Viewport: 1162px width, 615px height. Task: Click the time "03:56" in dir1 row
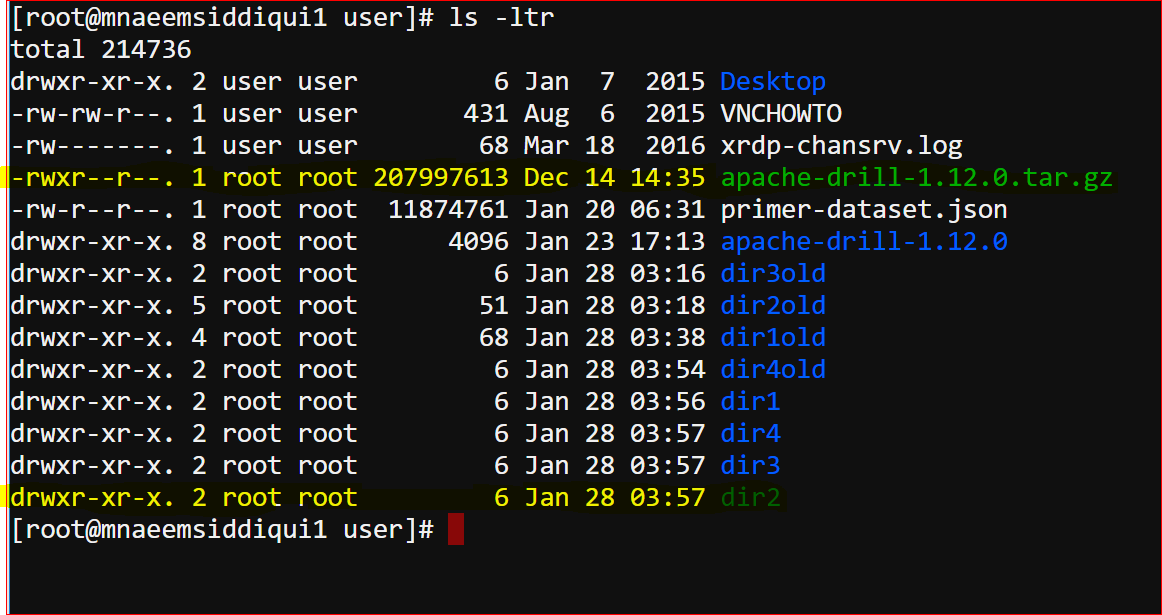[x=668, y=401]
